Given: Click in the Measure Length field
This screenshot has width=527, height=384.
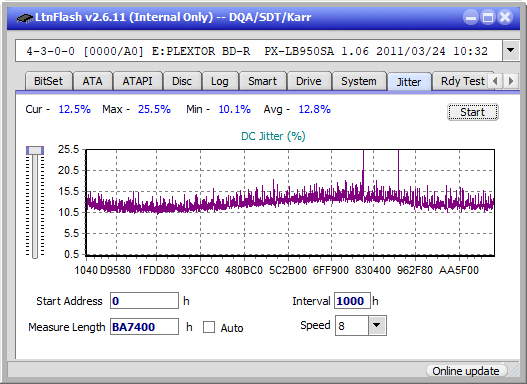Looking at the screenshot, I should point(144,327).
